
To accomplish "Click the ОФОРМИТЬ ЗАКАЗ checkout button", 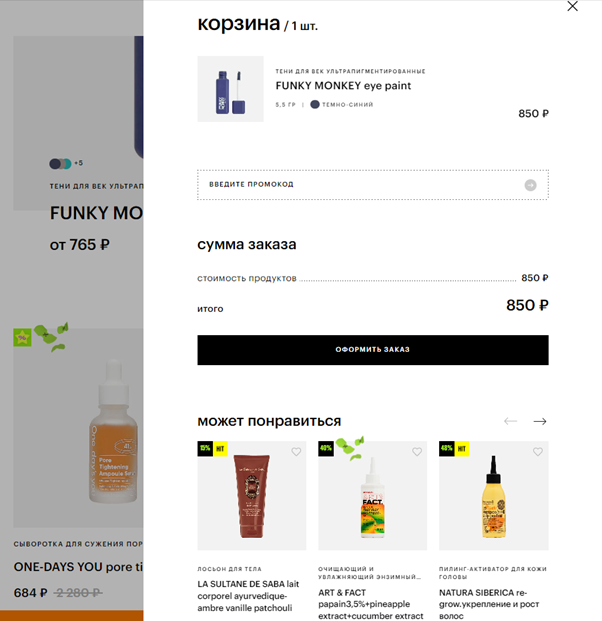I will click(x=373, y=350).
